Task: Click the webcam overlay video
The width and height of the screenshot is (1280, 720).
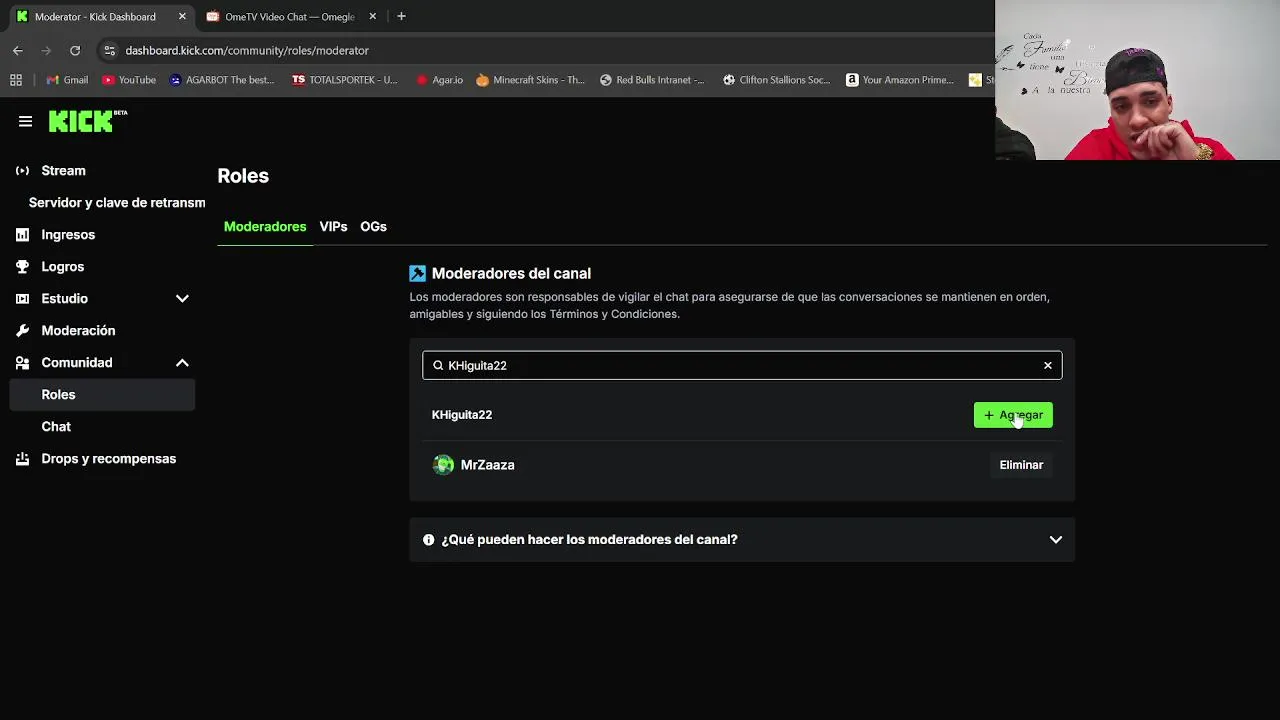Action: [1137, 80]
